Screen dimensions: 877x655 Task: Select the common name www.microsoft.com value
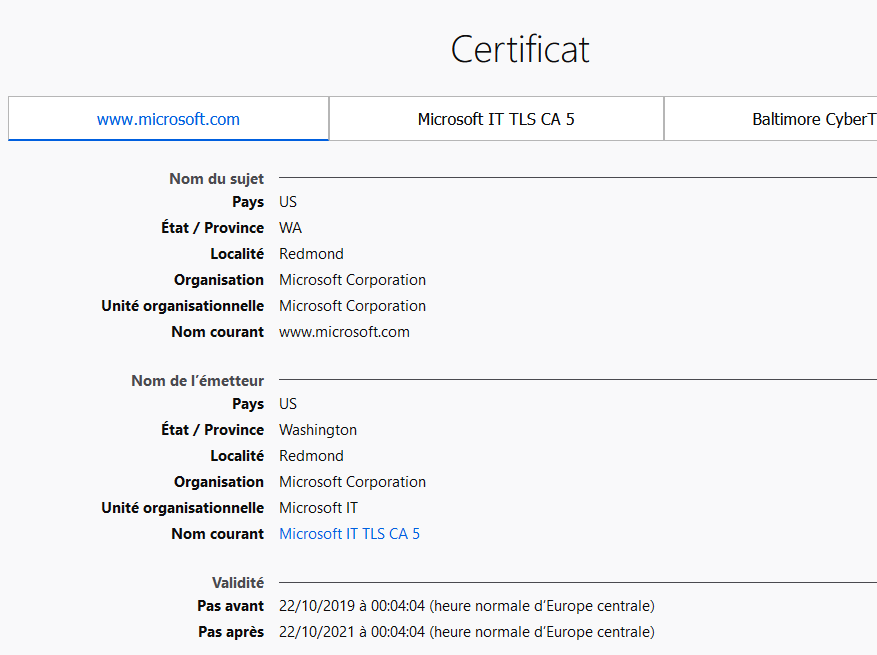point(345,332)
